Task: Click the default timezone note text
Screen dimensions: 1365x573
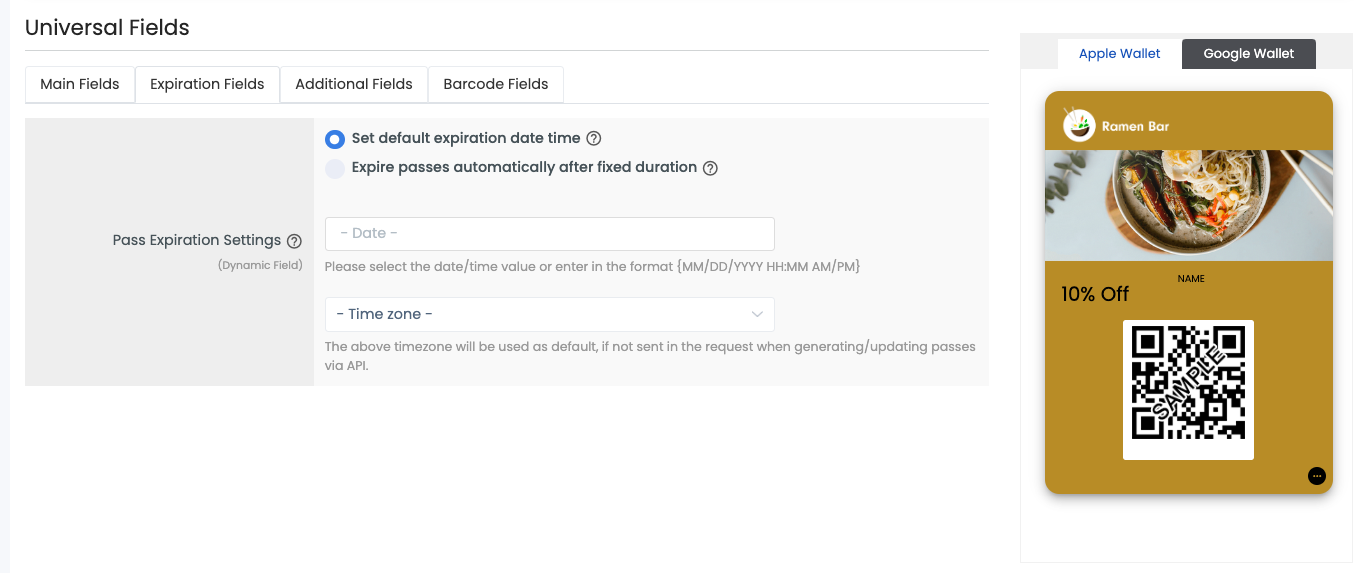Action: click(650, 356)
